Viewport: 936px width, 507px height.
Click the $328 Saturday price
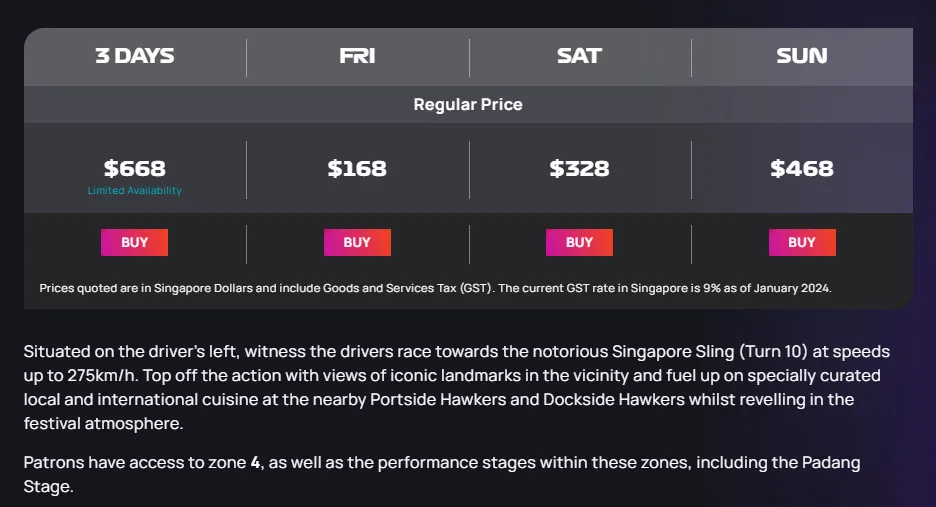(579, 168)
